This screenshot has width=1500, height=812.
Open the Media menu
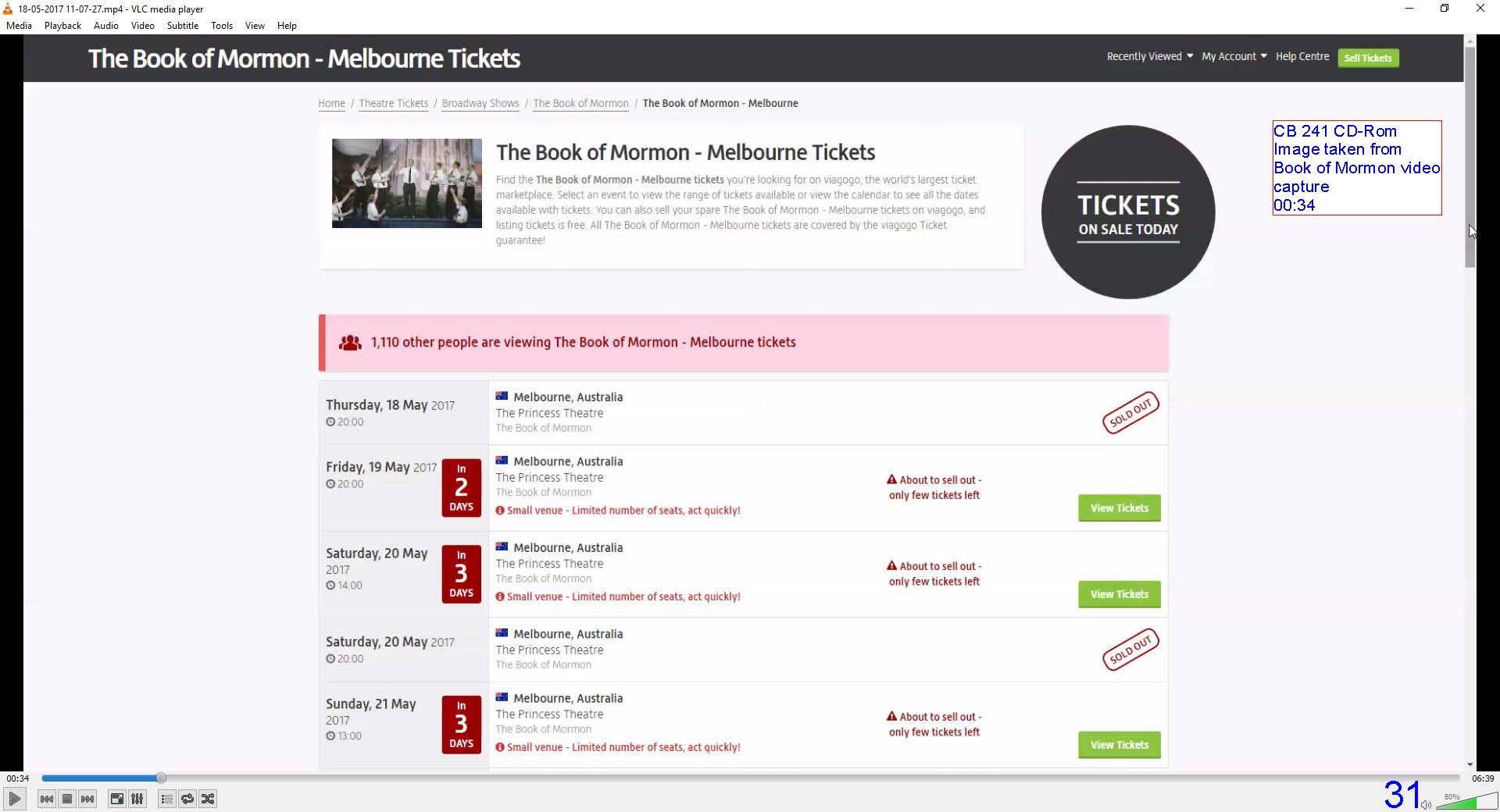point(19,26)
